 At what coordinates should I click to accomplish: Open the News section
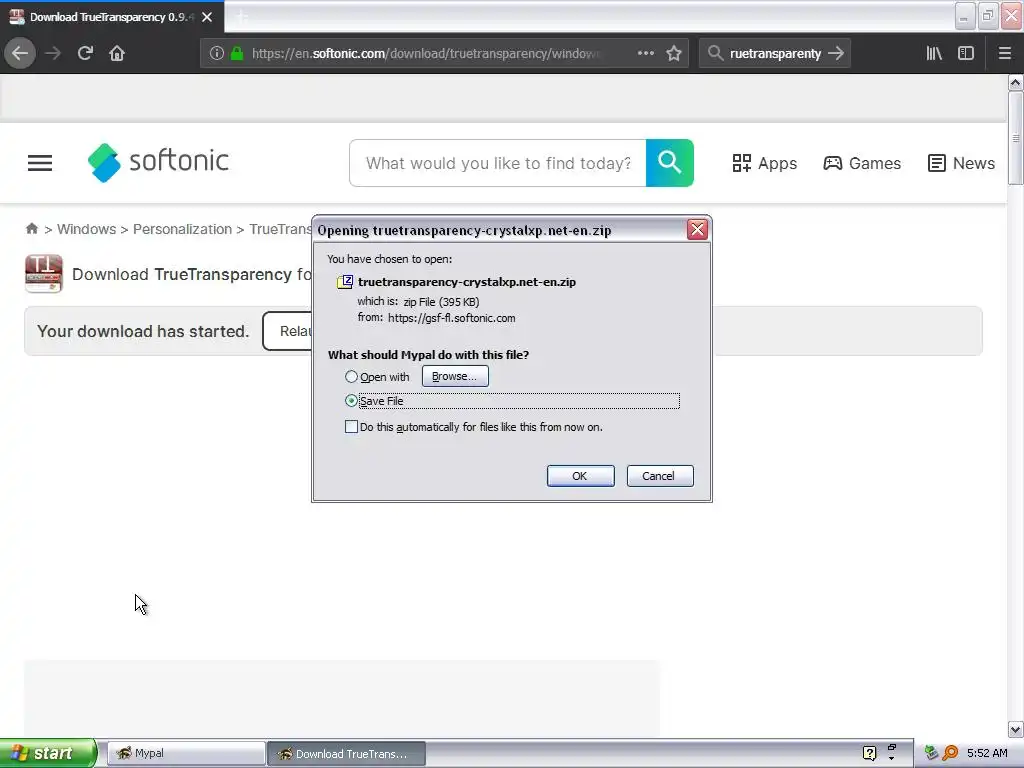(x=961, y=163)
